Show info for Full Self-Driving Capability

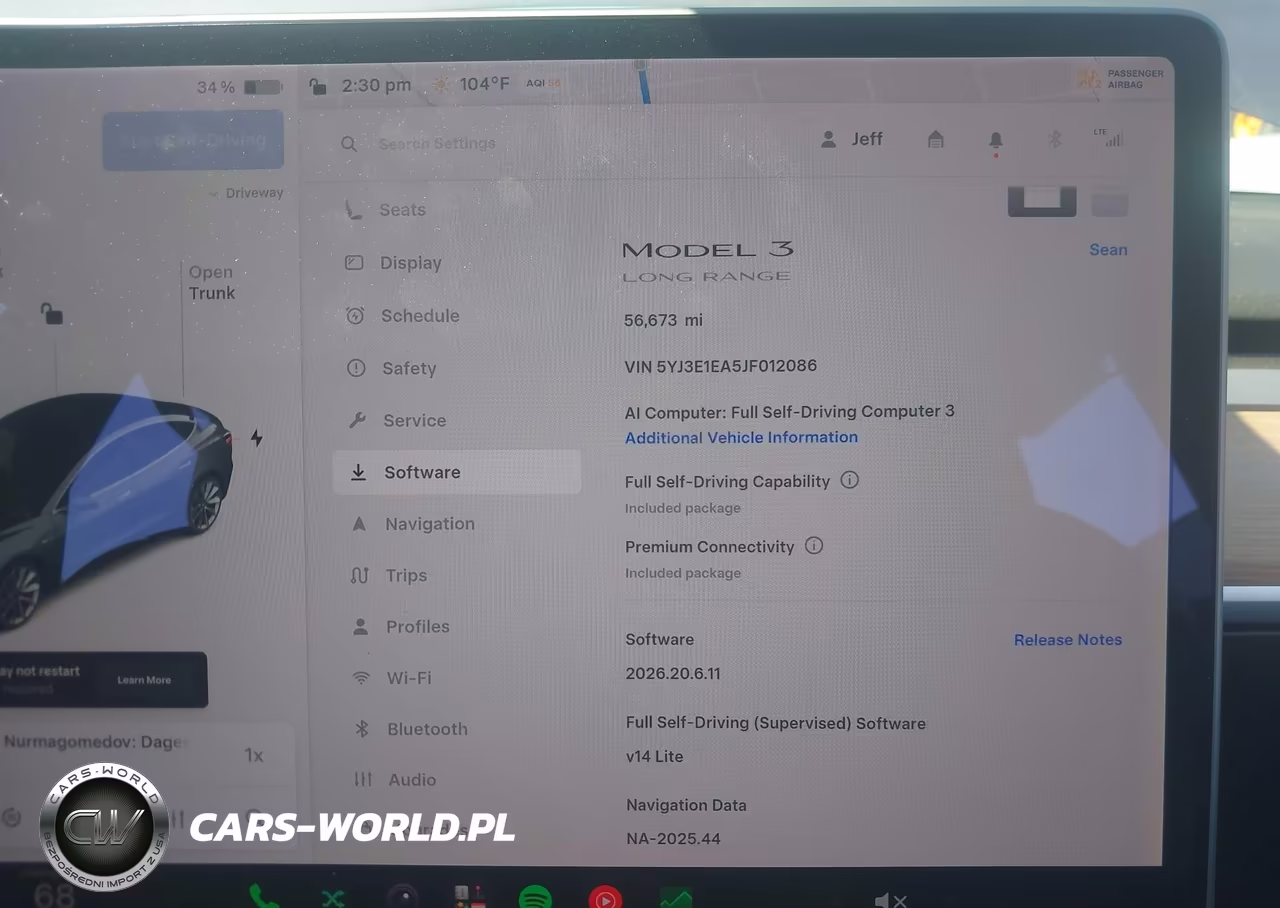click(x=849, y=480)
